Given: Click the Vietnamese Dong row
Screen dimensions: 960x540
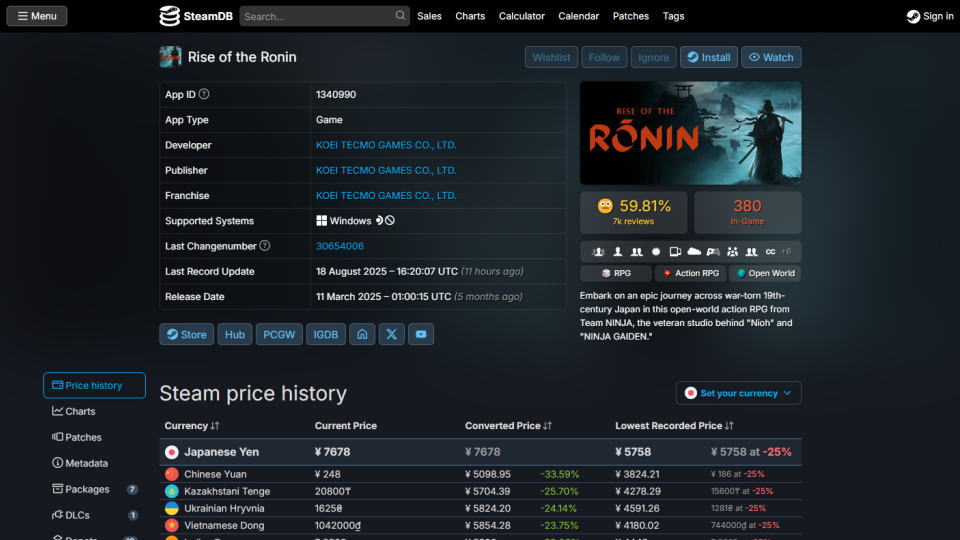Looking at the screenshot, I should click(481, 525).
